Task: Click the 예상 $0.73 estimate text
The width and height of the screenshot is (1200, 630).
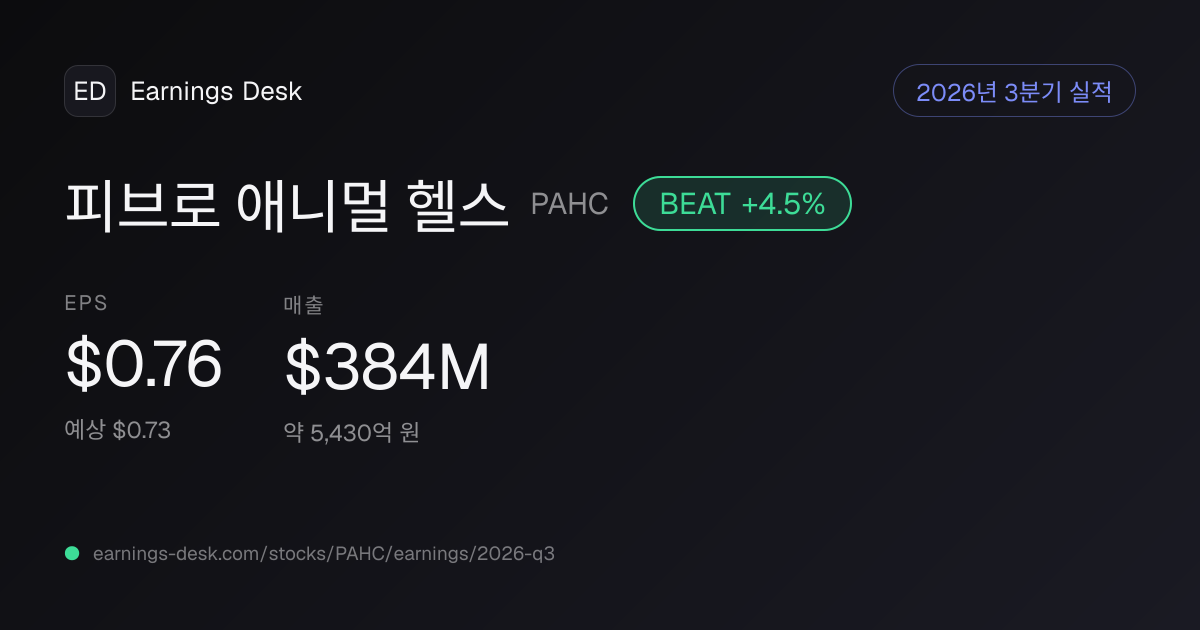Action: 117,430
